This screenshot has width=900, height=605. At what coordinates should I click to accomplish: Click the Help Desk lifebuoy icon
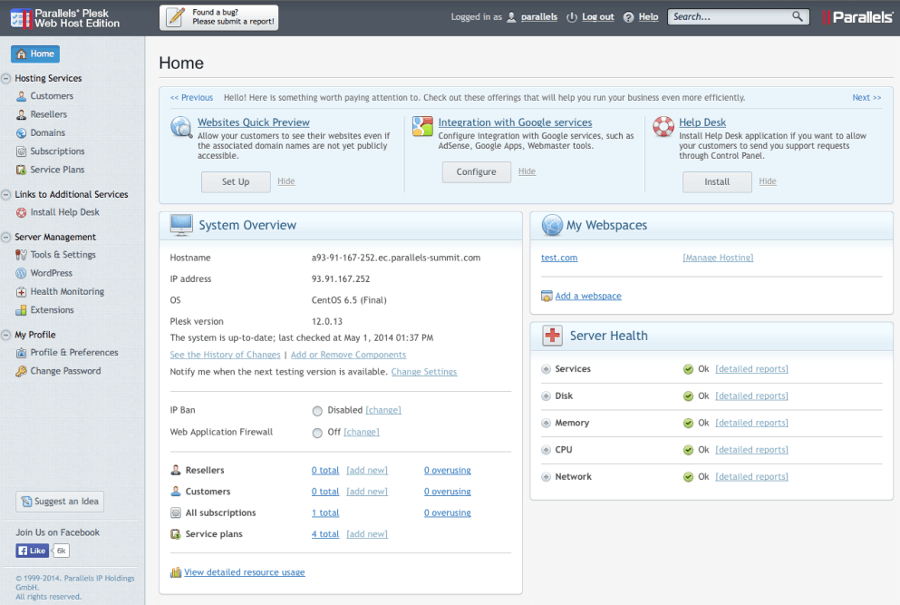[x=663, y=127]
